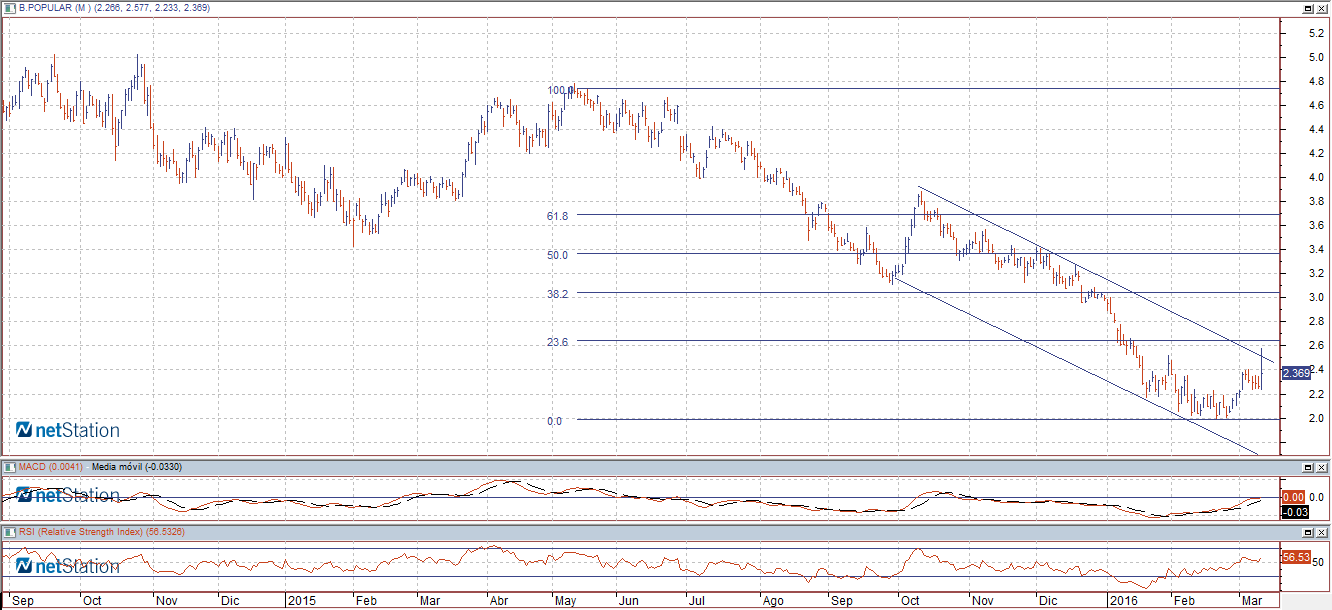Select the 50.0 Fibonacci retracement level label
The width and height of the screenshot is (1332, 610).
pyautogui.click(x=557, y=255)
